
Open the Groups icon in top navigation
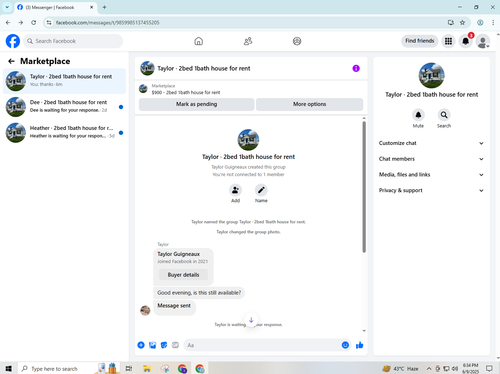point(297,41)
